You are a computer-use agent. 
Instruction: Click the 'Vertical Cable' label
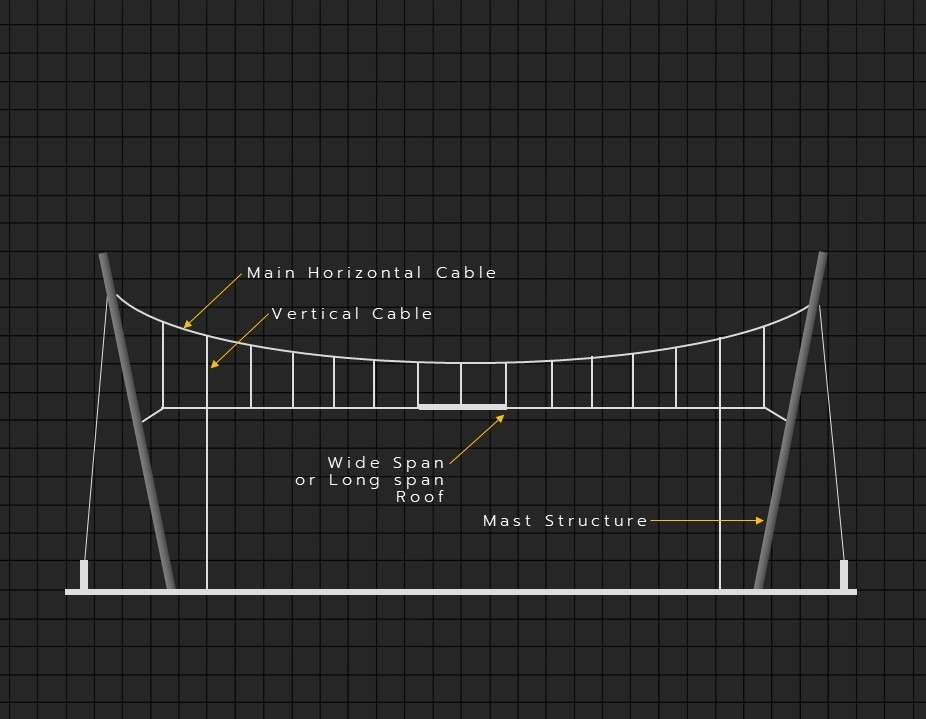click(x=352, y=314)
